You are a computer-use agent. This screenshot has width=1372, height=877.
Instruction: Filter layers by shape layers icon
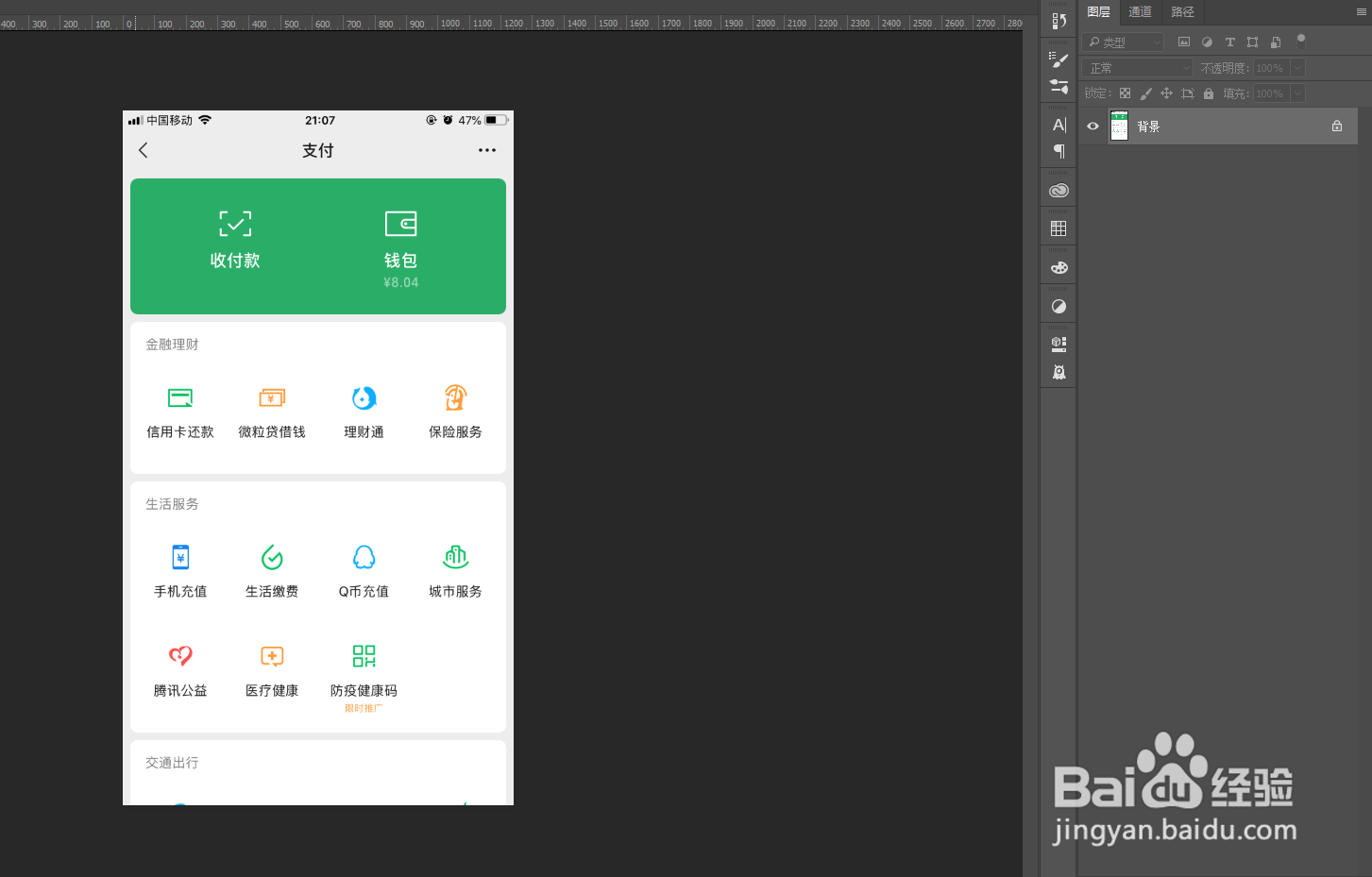click(x=1252, y=42)
